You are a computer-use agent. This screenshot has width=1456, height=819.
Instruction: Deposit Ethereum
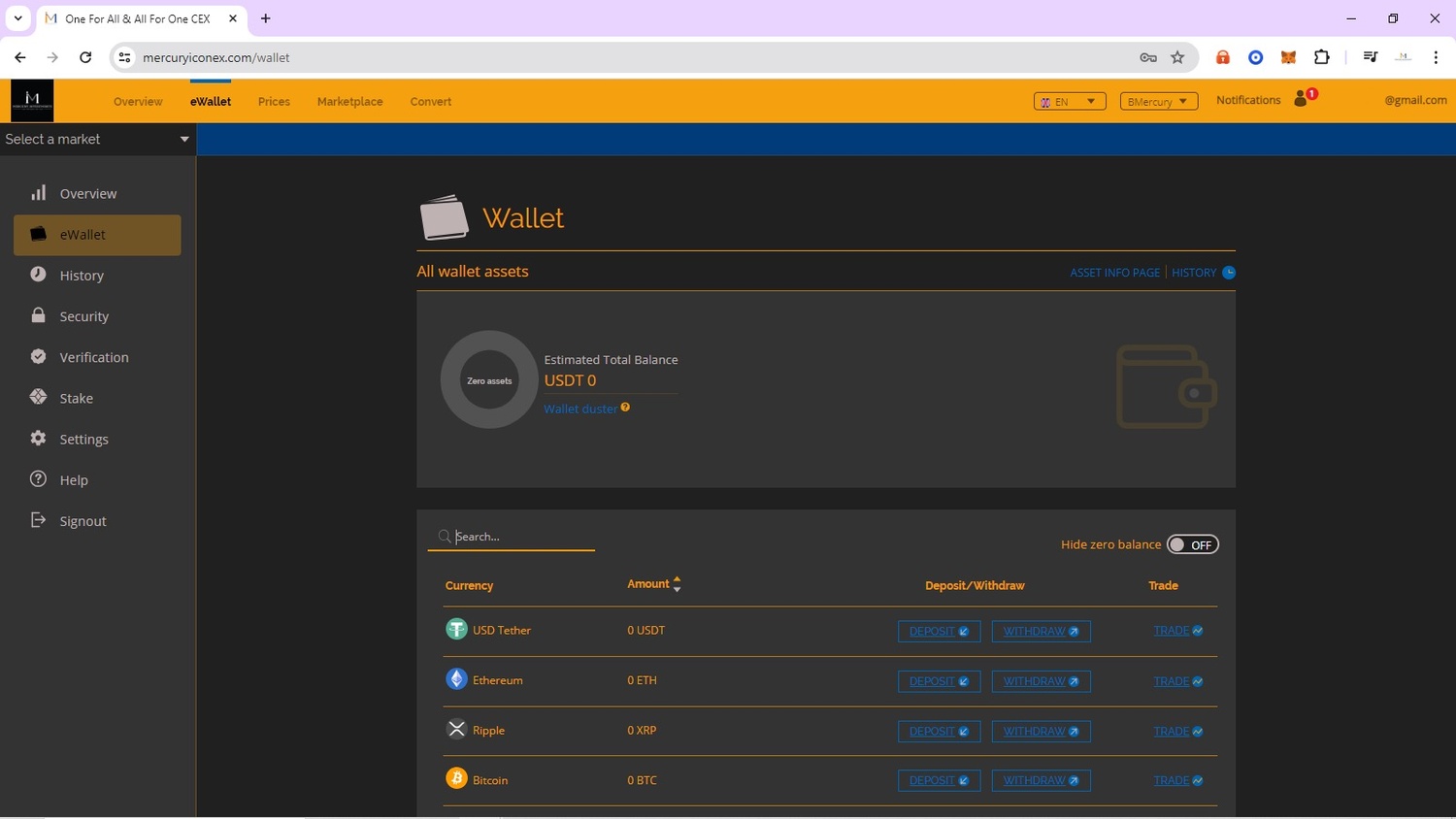click(939, 681)
